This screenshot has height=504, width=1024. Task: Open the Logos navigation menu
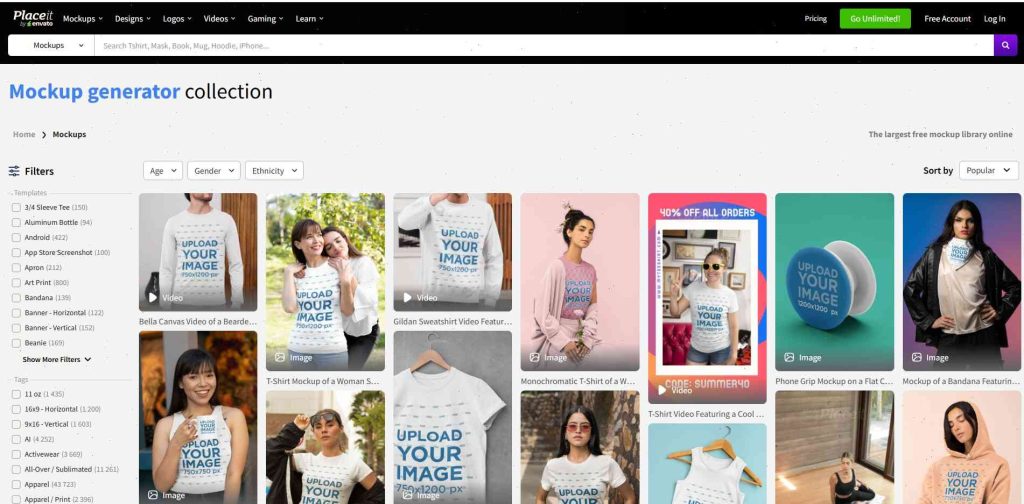point(177,18)
